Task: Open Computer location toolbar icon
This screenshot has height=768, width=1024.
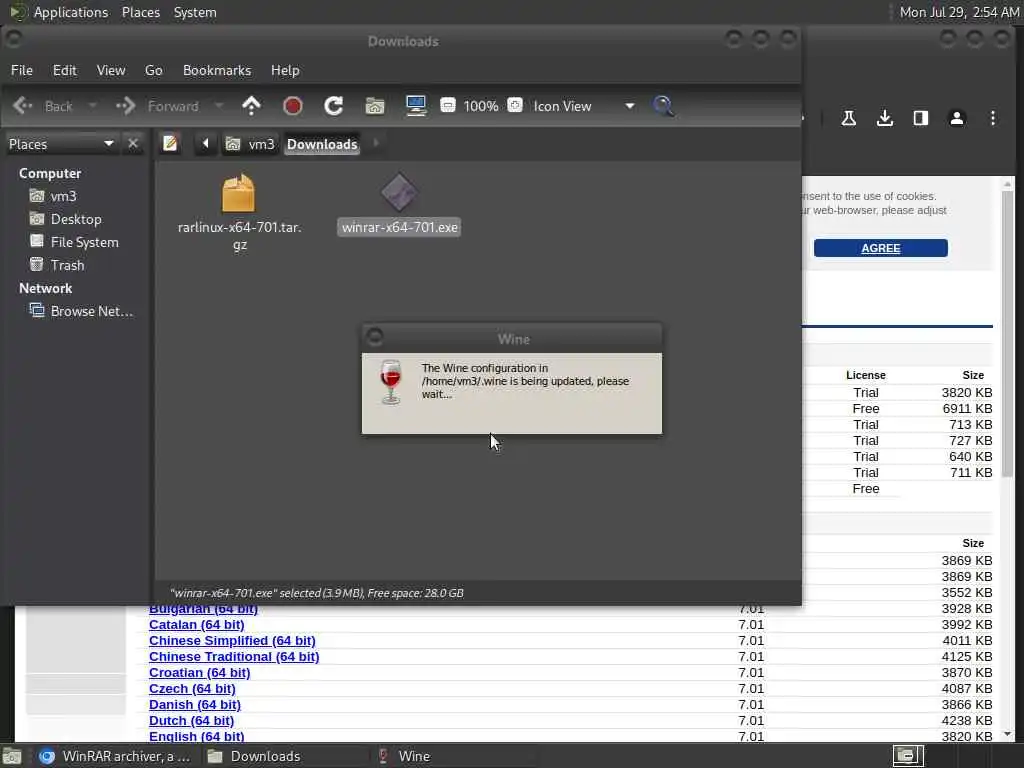Action: tap(416, 106)
